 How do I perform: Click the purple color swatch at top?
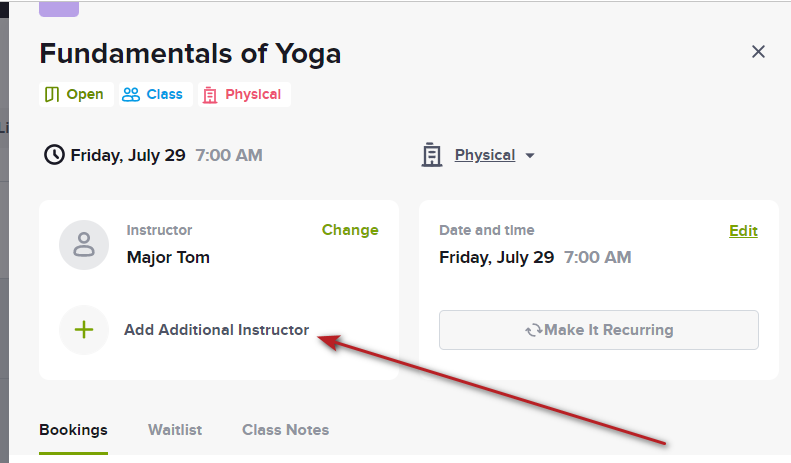click(59, 9)
